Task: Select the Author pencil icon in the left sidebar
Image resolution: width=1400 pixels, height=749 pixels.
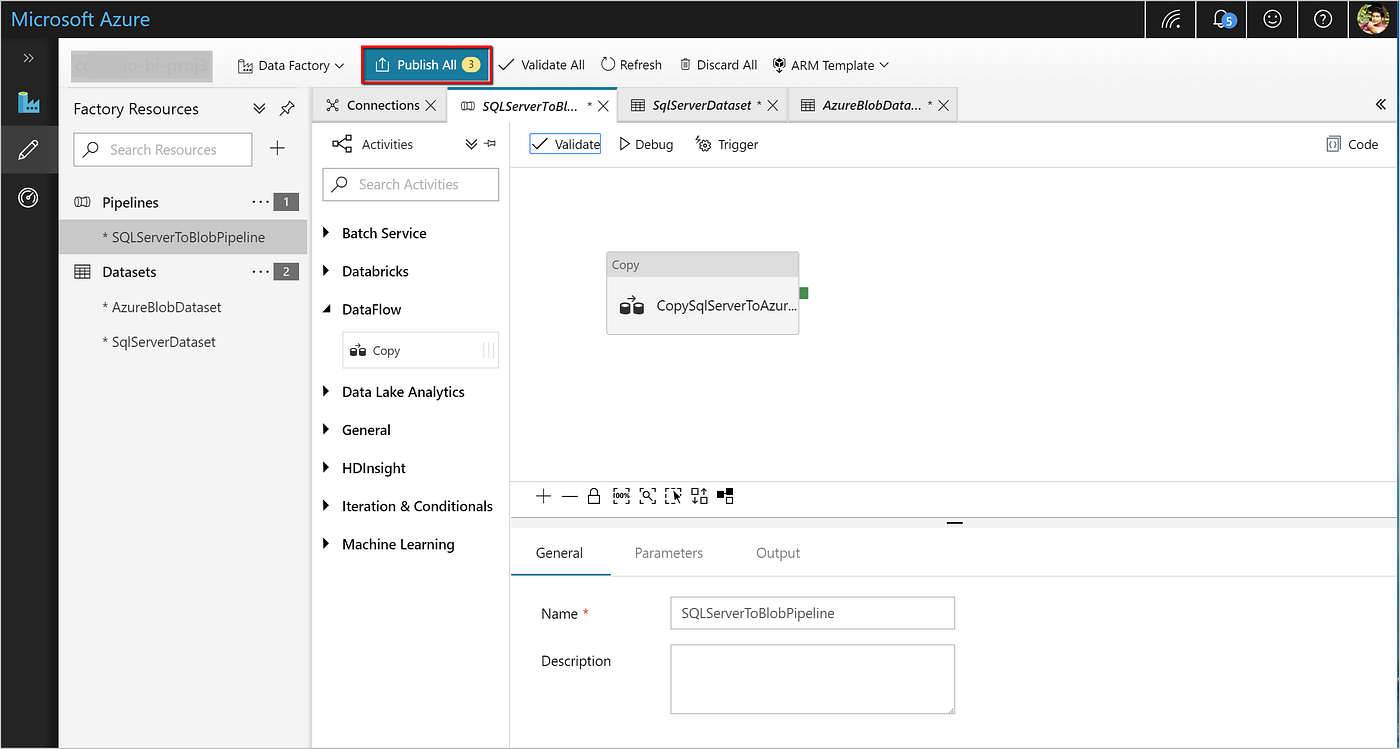Action: point(29,151)
